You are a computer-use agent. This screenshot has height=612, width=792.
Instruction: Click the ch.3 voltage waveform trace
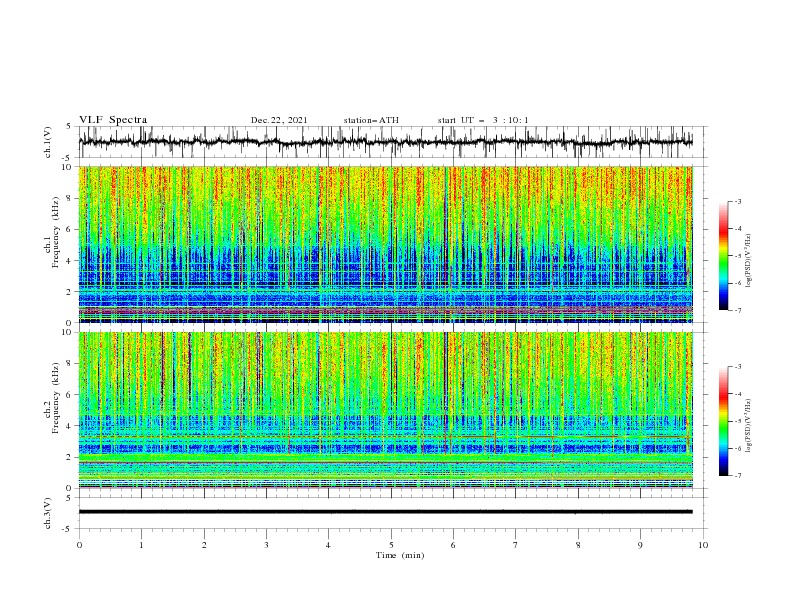(x=385, y=512)
